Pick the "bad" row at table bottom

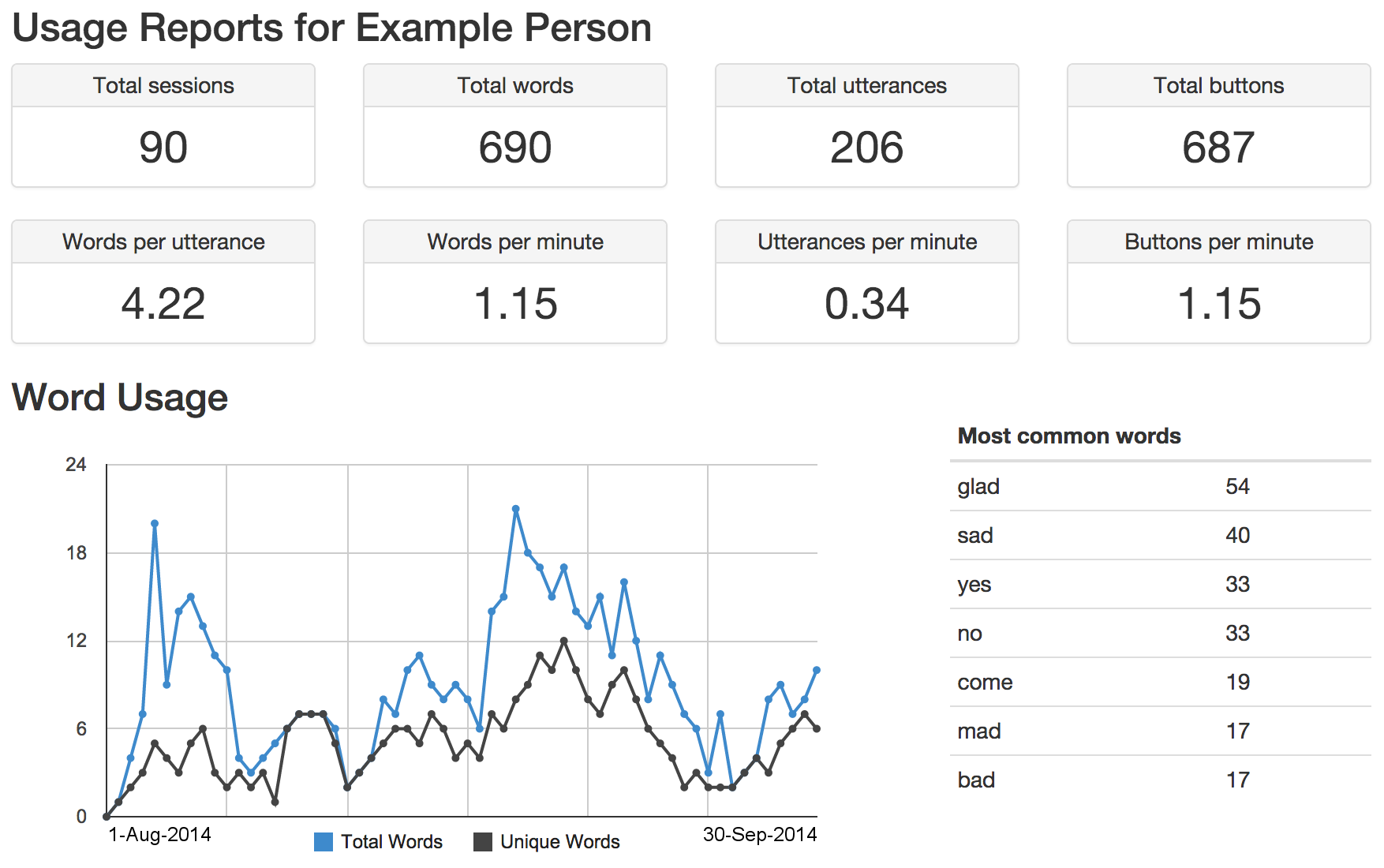tap(976, 780)
